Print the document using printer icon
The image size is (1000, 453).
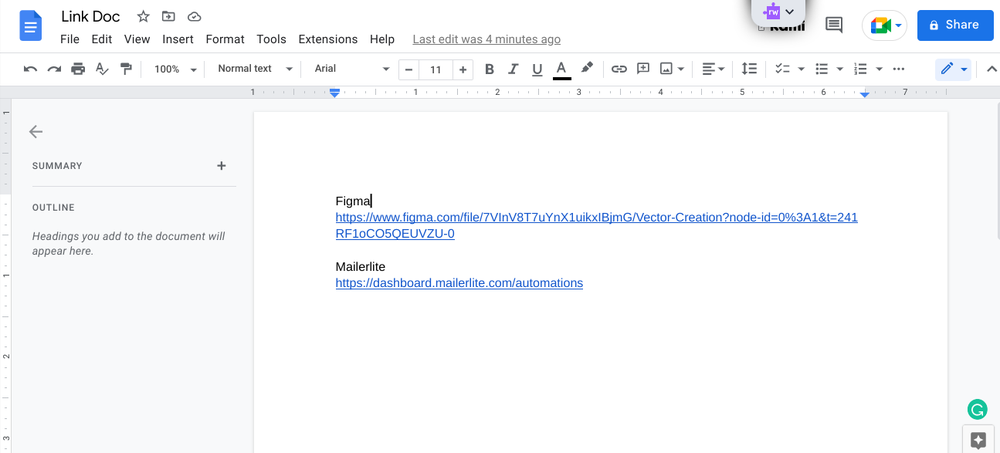click(x=78, y=69)
